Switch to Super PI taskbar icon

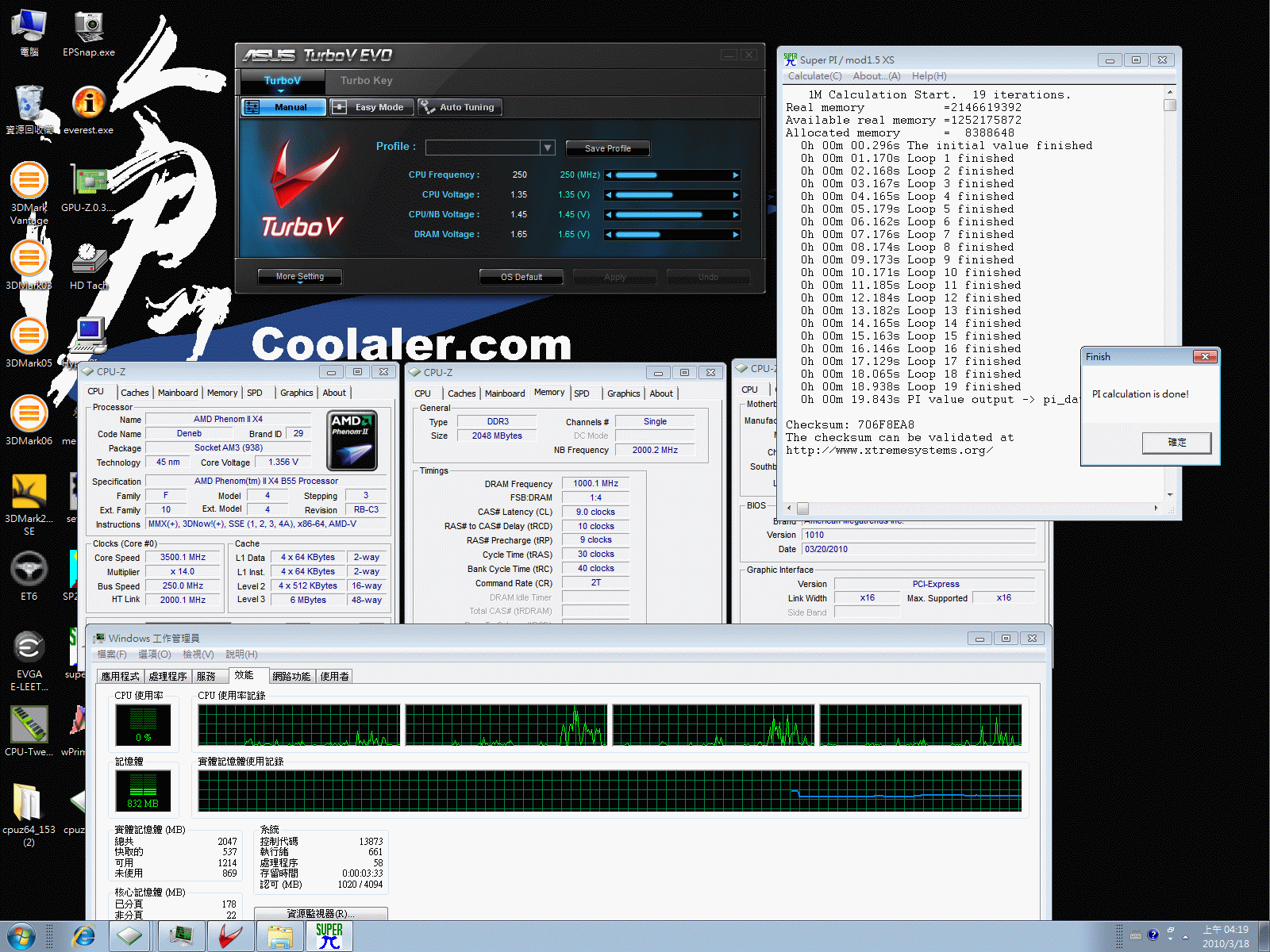329,936
